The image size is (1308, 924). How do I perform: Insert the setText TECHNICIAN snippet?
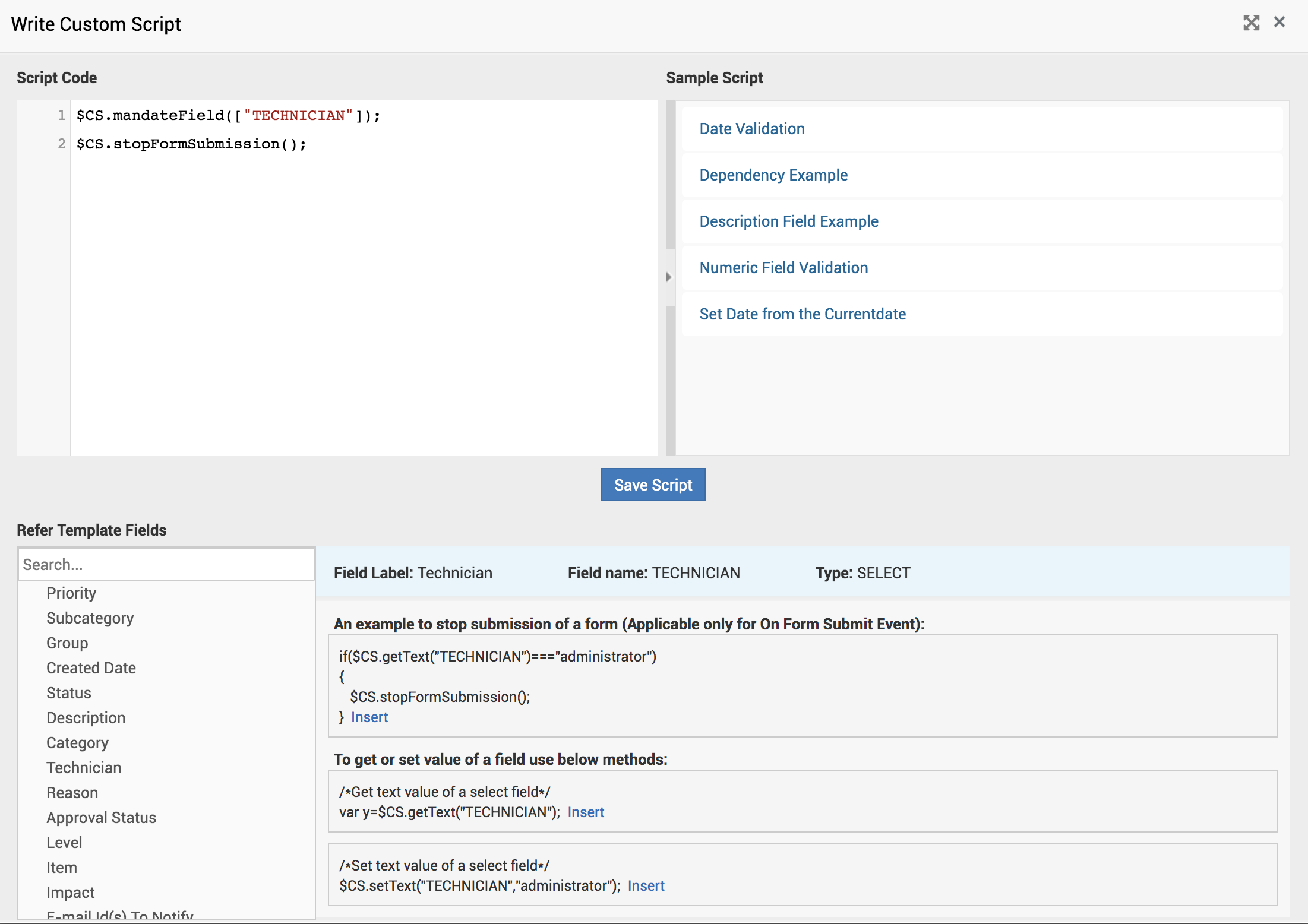pyautogui.click(x=646, y=886)
